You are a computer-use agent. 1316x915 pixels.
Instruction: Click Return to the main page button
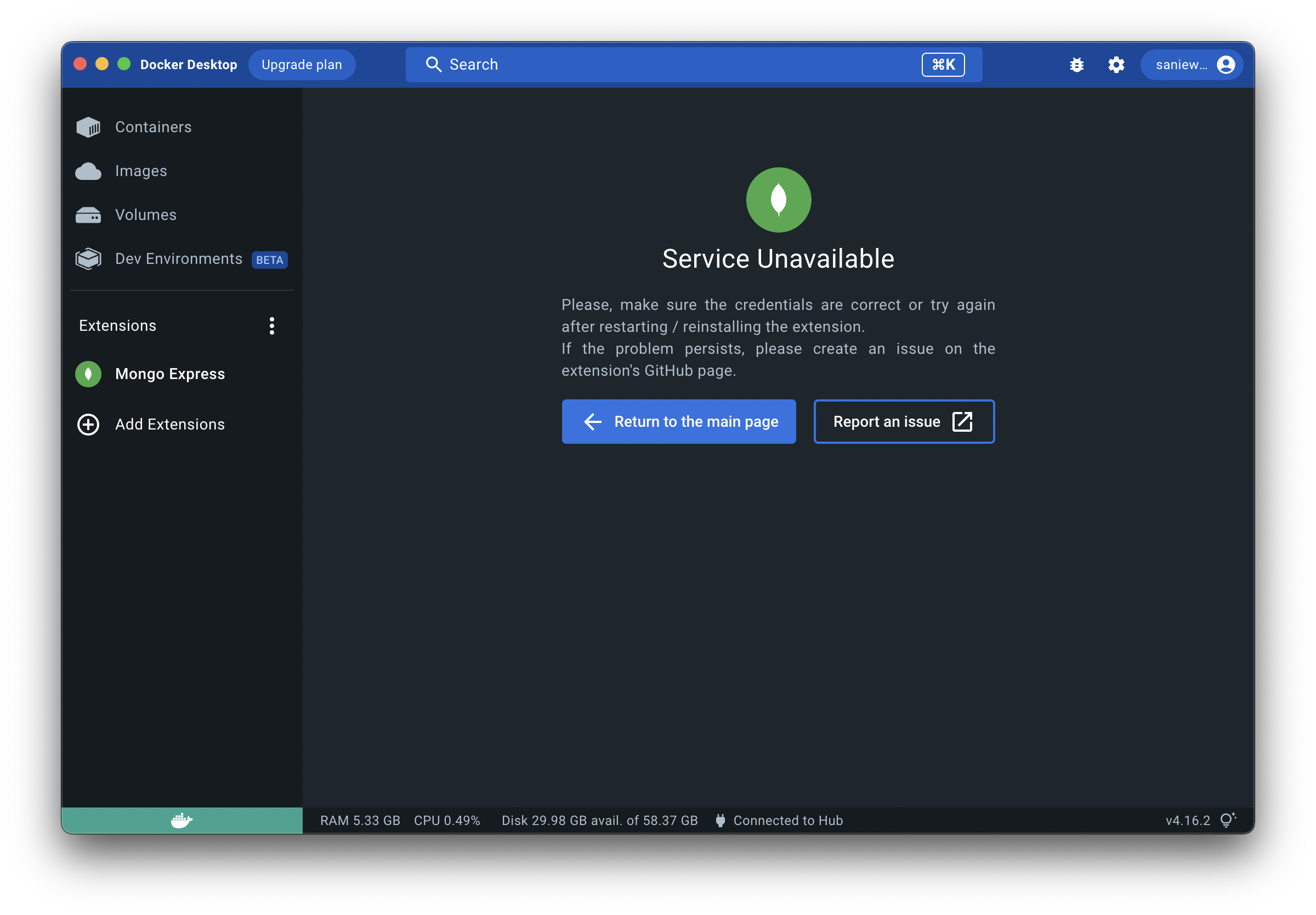pos(678,421)
